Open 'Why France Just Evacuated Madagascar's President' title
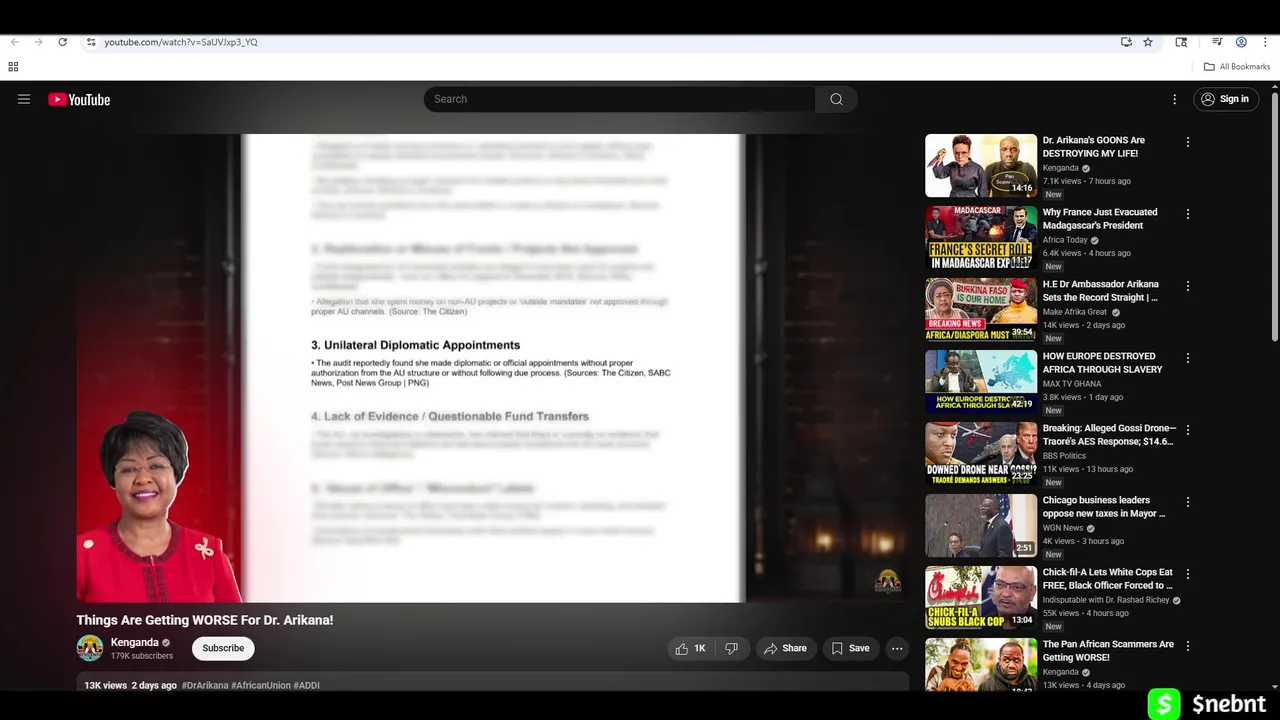The width and height of the screenshot is (1280, 720). 1100,218
